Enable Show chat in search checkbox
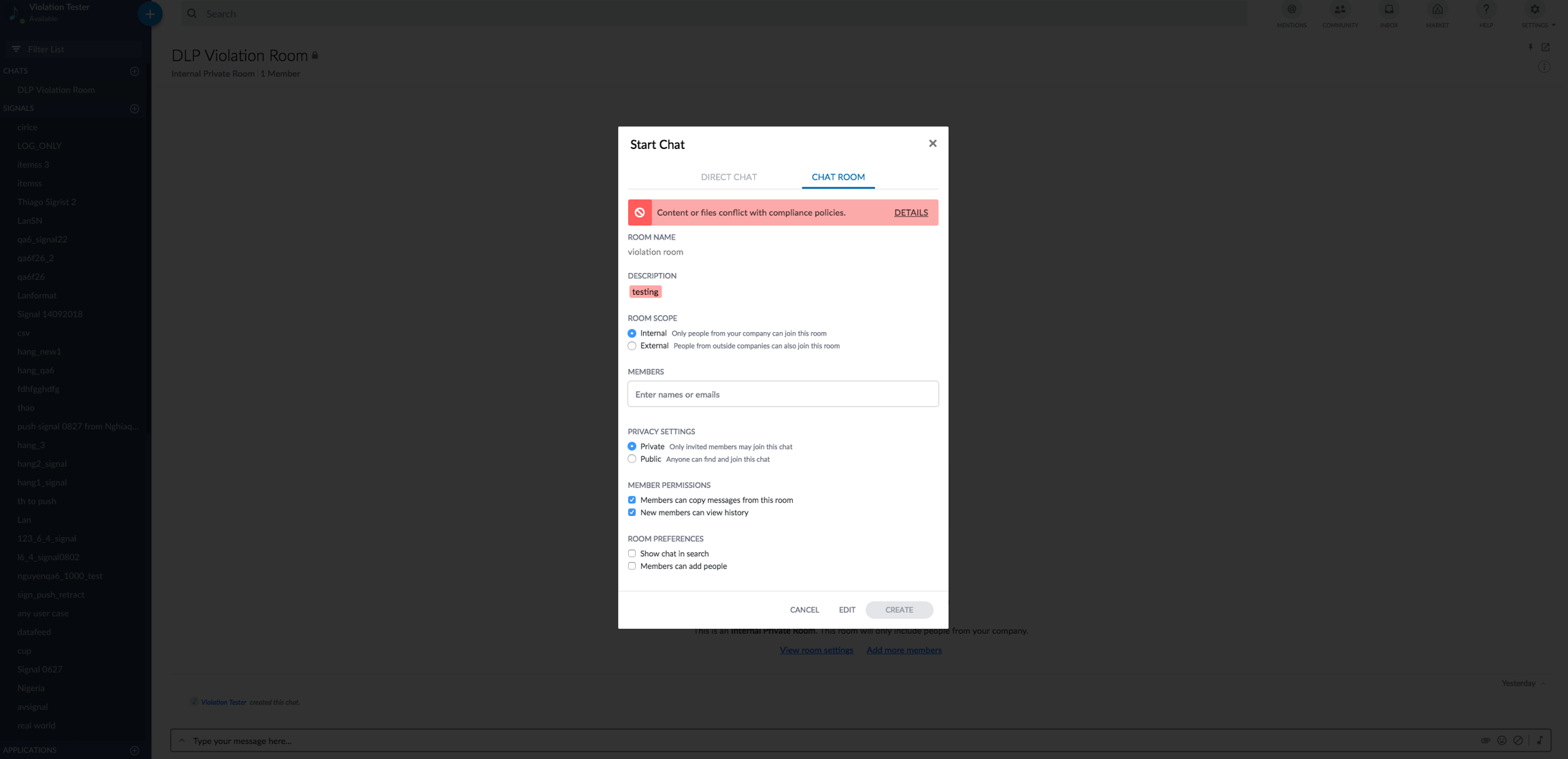 [632, 553]
